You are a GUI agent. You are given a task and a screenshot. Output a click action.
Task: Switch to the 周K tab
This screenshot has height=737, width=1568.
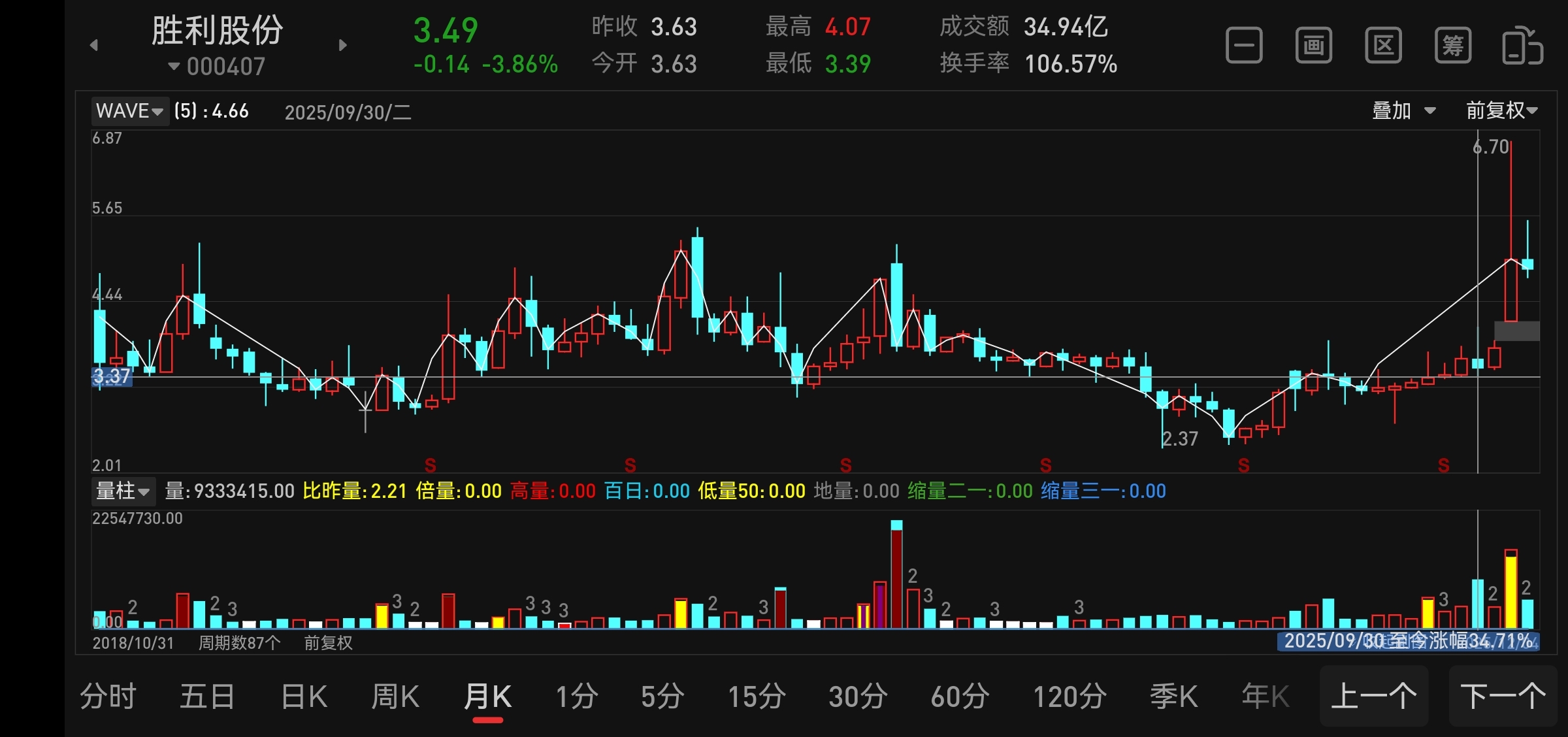point(395,696)
